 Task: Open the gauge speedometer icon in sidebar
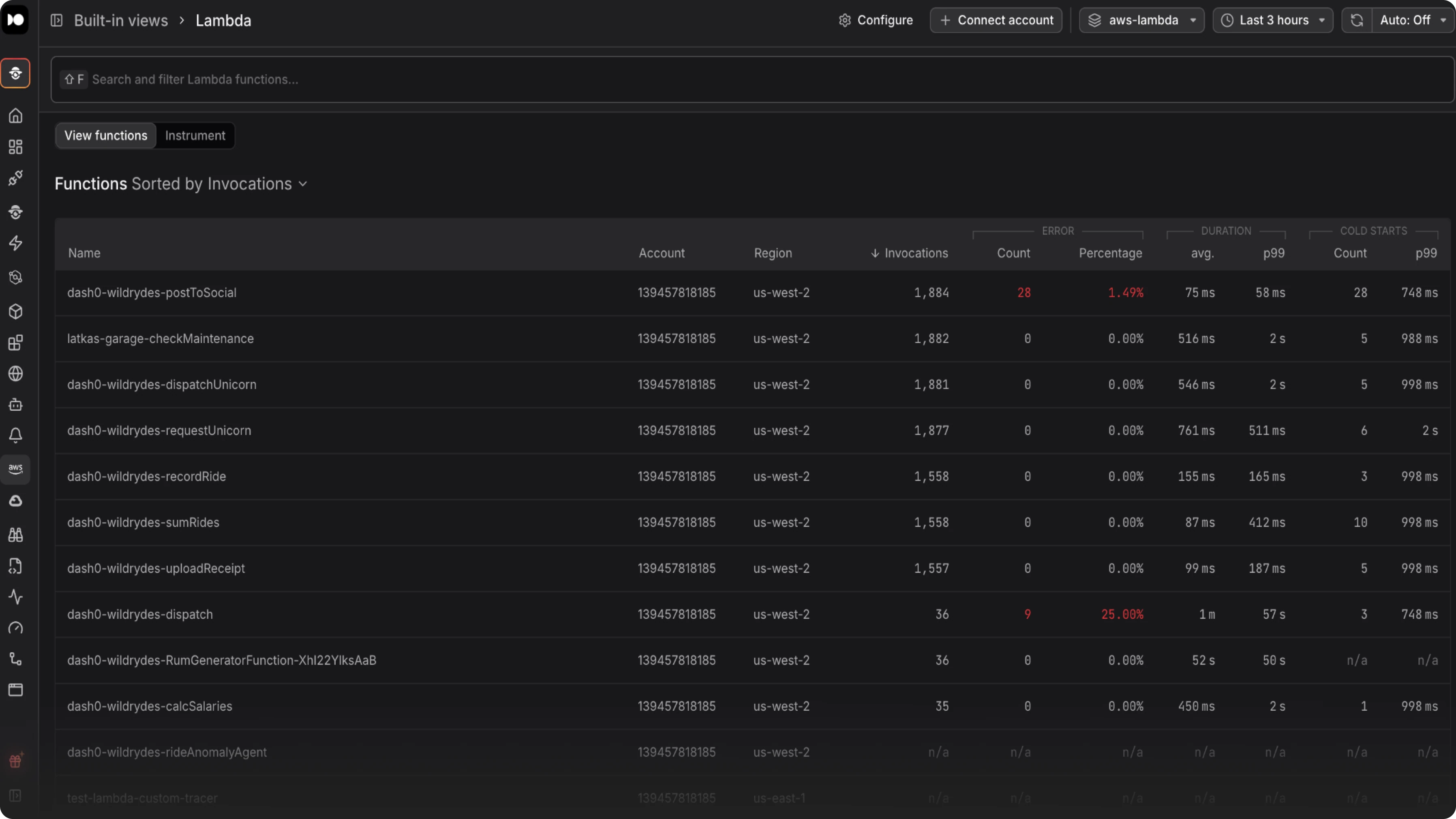[x=15, y=628]
